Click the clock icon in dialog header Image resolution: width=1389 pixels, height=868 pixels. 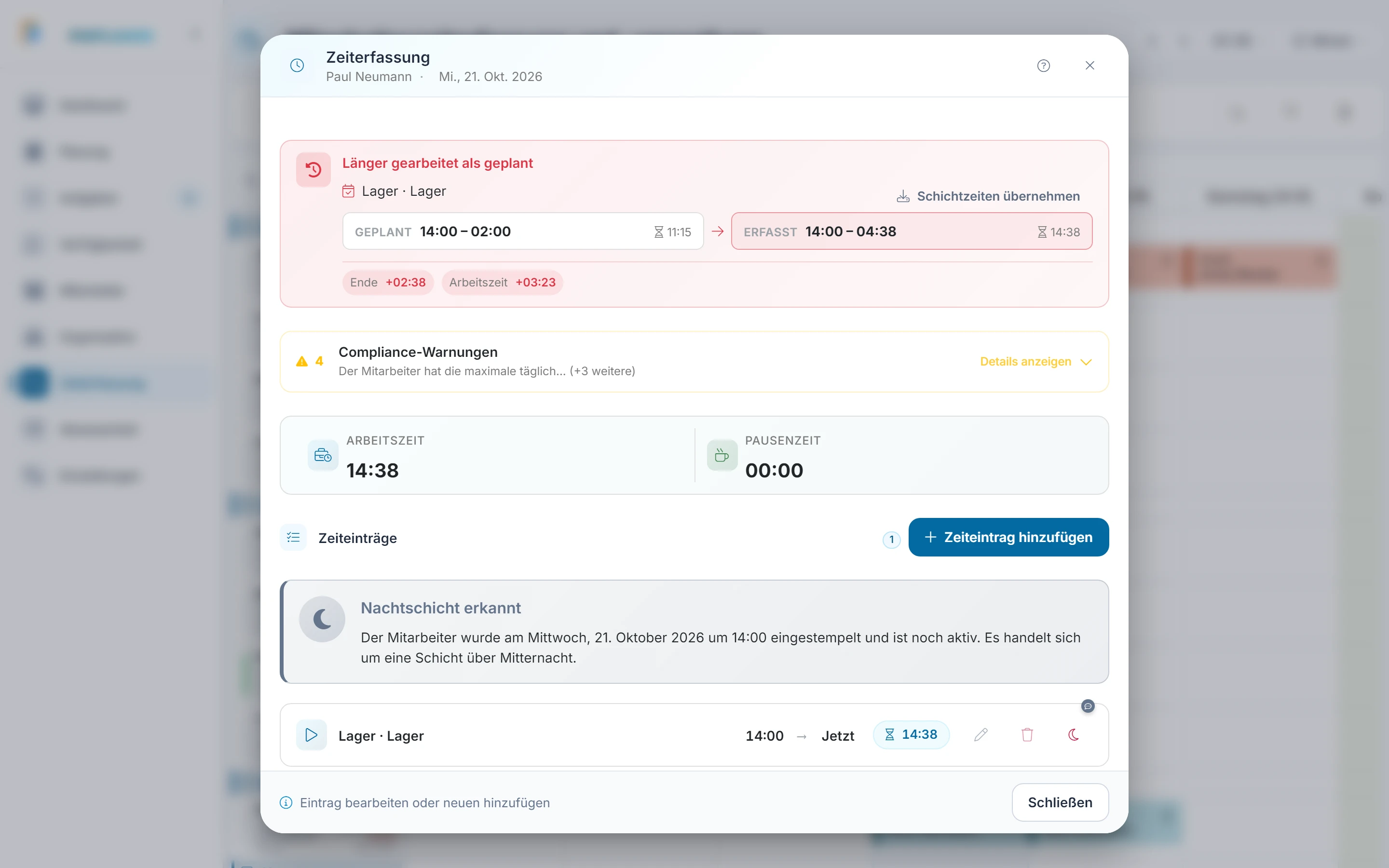coord(297,66)
